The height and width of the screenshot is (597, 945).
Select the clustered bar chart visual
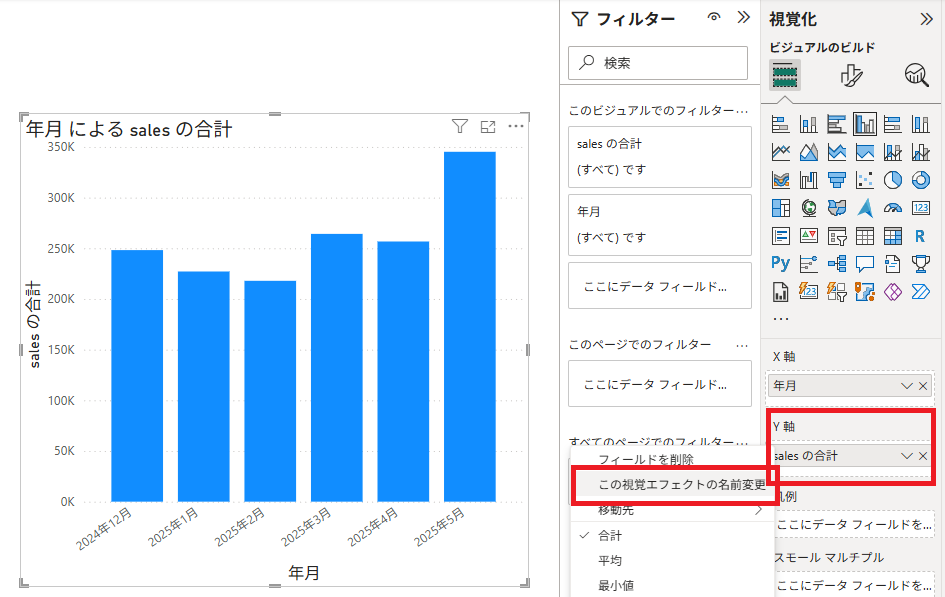click(837, 124)
